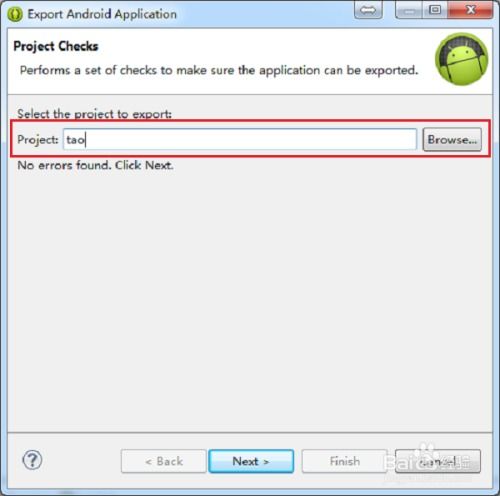Click the Project Checks heading

[56, 46]
